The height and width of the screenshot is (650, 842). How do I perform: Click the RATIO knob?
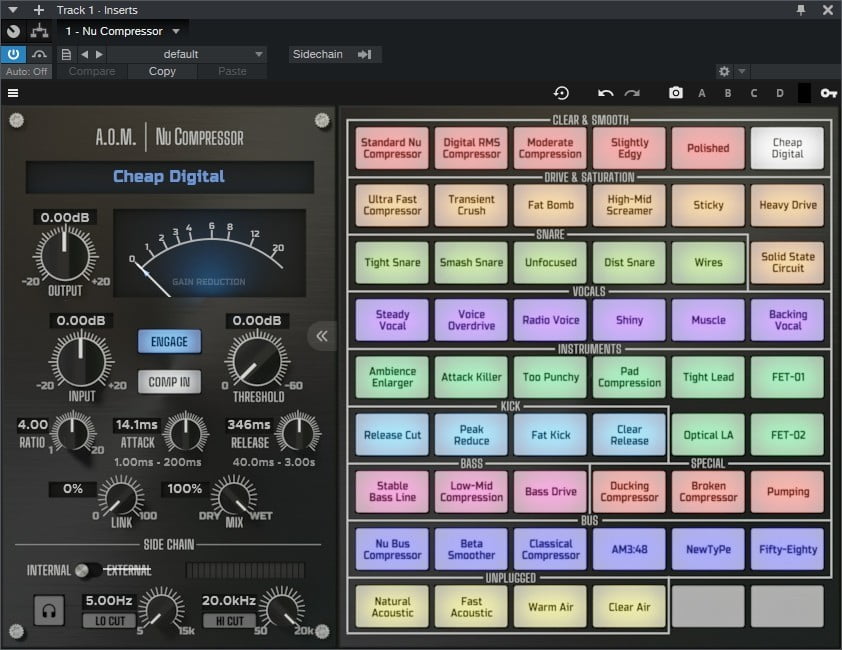click(x=74, y=433)
